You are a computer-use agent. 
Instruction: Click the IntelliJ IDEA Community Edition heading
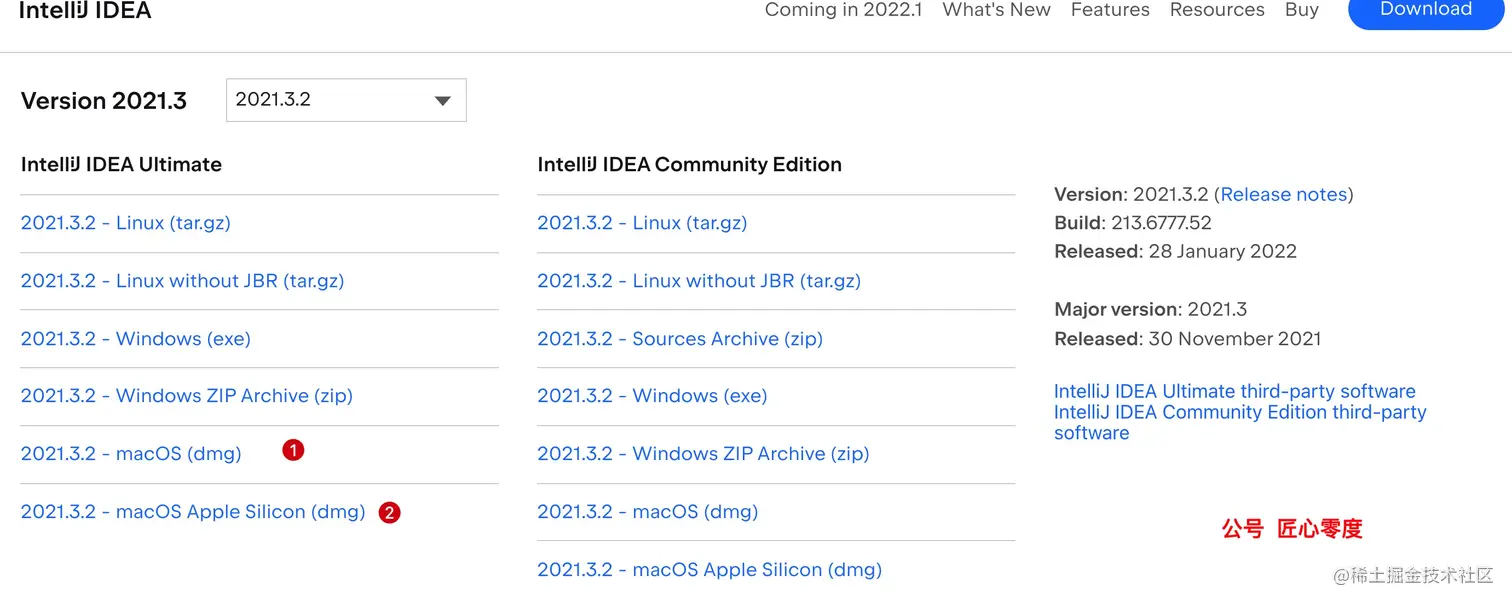point(689,165)
